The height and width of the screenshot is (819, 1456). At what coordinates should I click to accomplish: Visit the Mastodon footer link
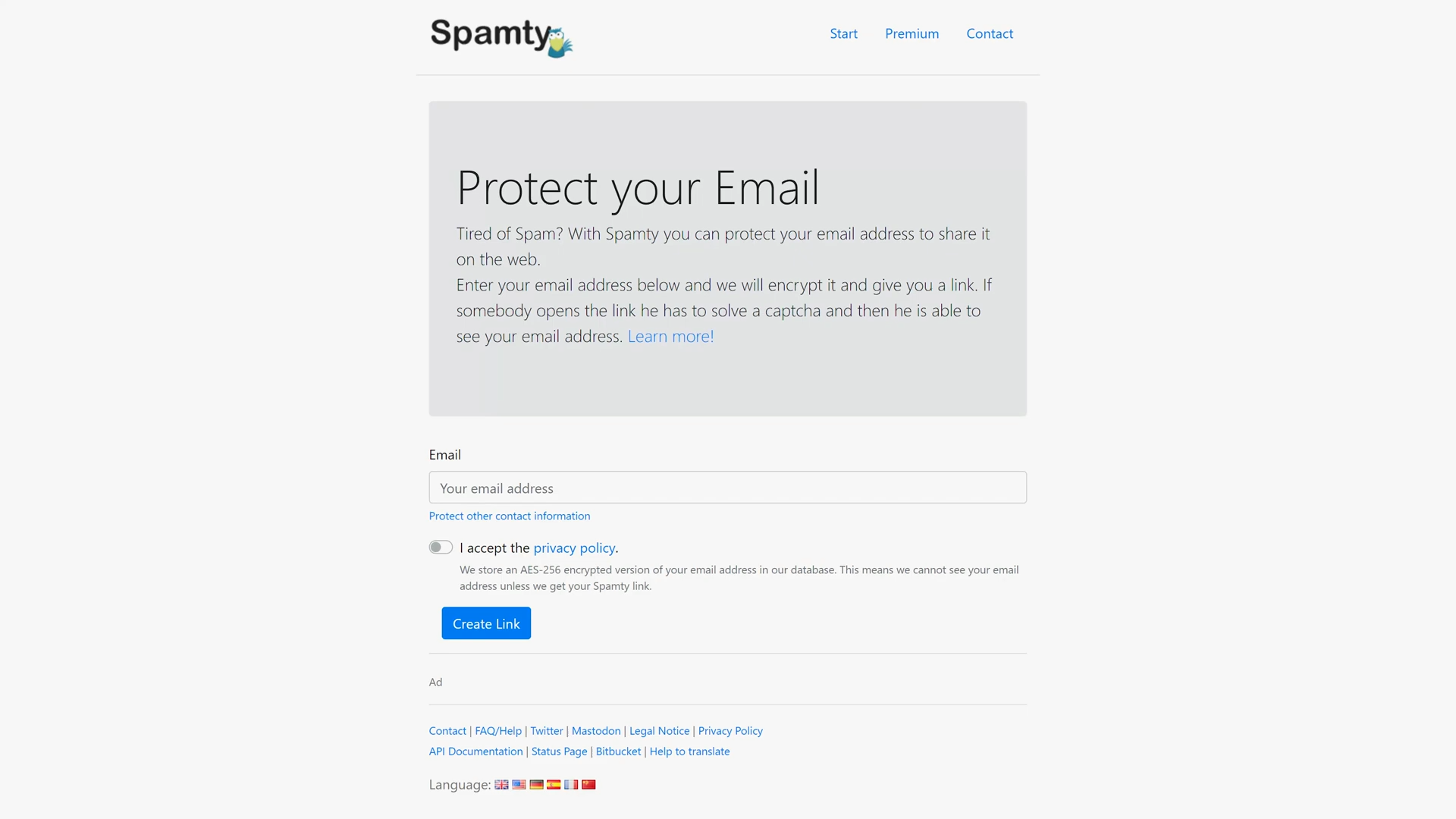(x=596, y=731)
